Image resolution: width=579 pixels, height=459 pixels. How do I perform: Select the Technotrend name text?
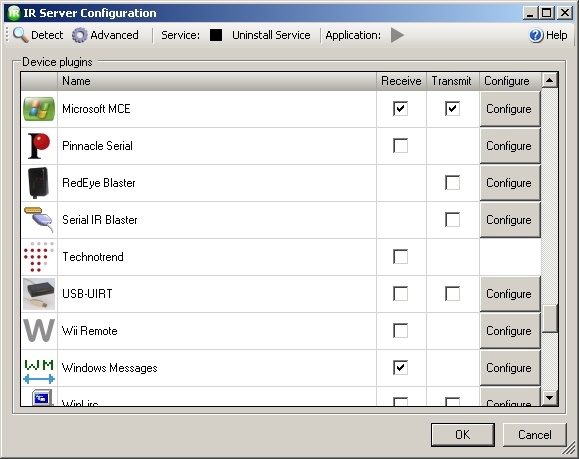click(93, 257)
